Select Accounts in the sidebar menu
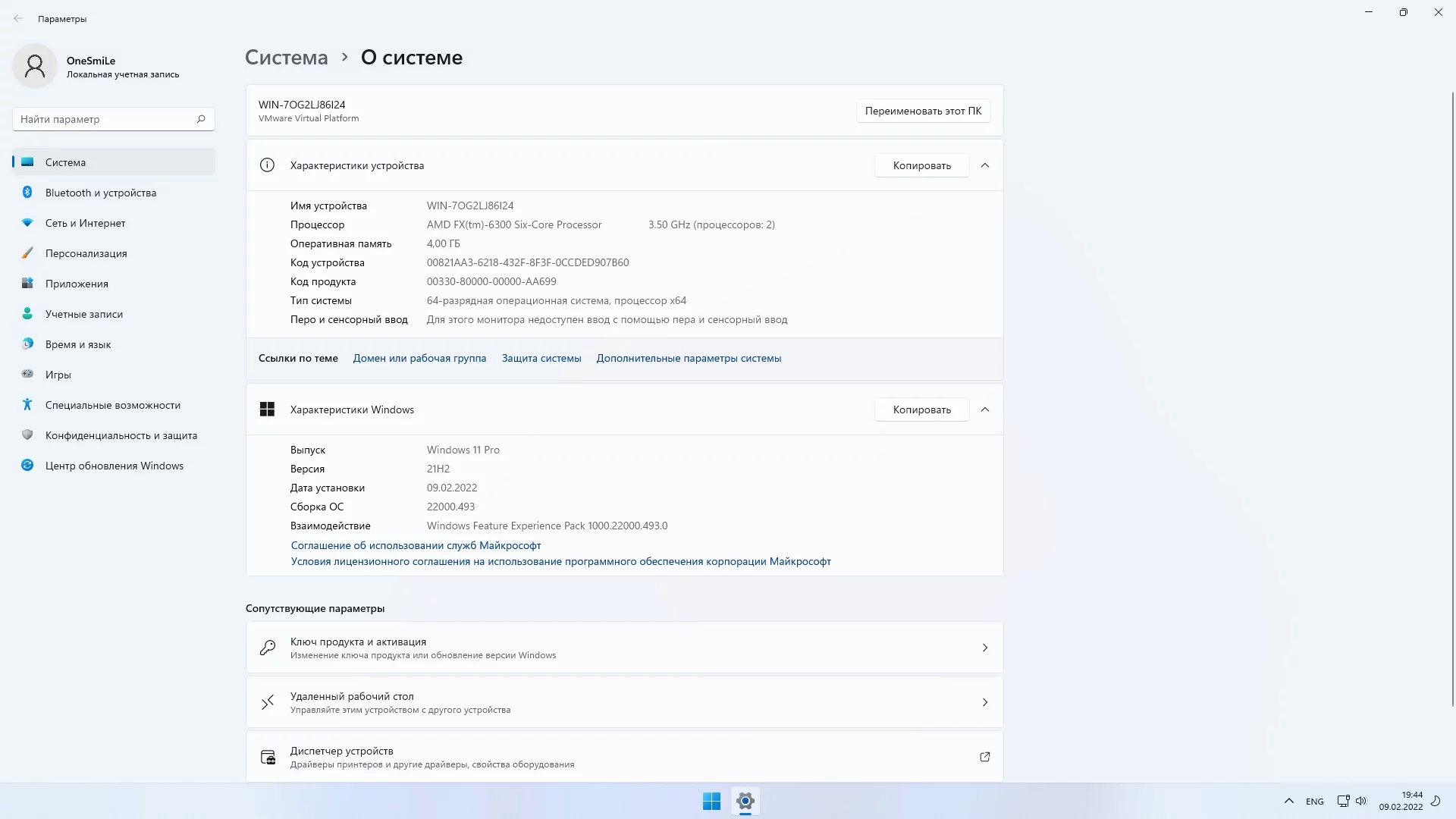 click(83, 314)
